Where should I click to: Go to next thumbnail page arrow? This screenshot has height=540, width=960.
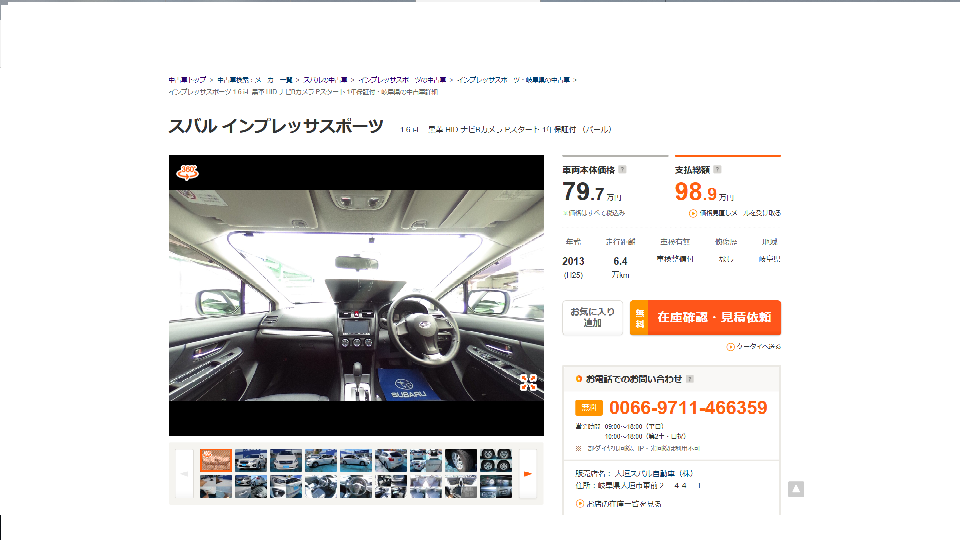point(528,474)
